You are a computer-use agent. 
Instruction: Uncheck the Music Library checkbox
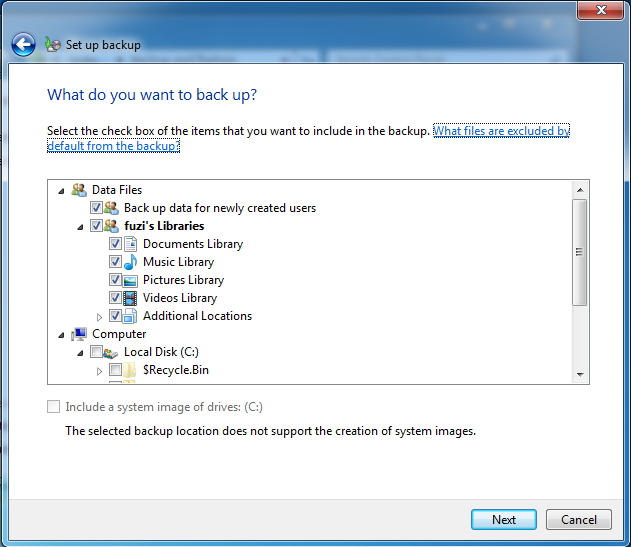click(115, 262)
